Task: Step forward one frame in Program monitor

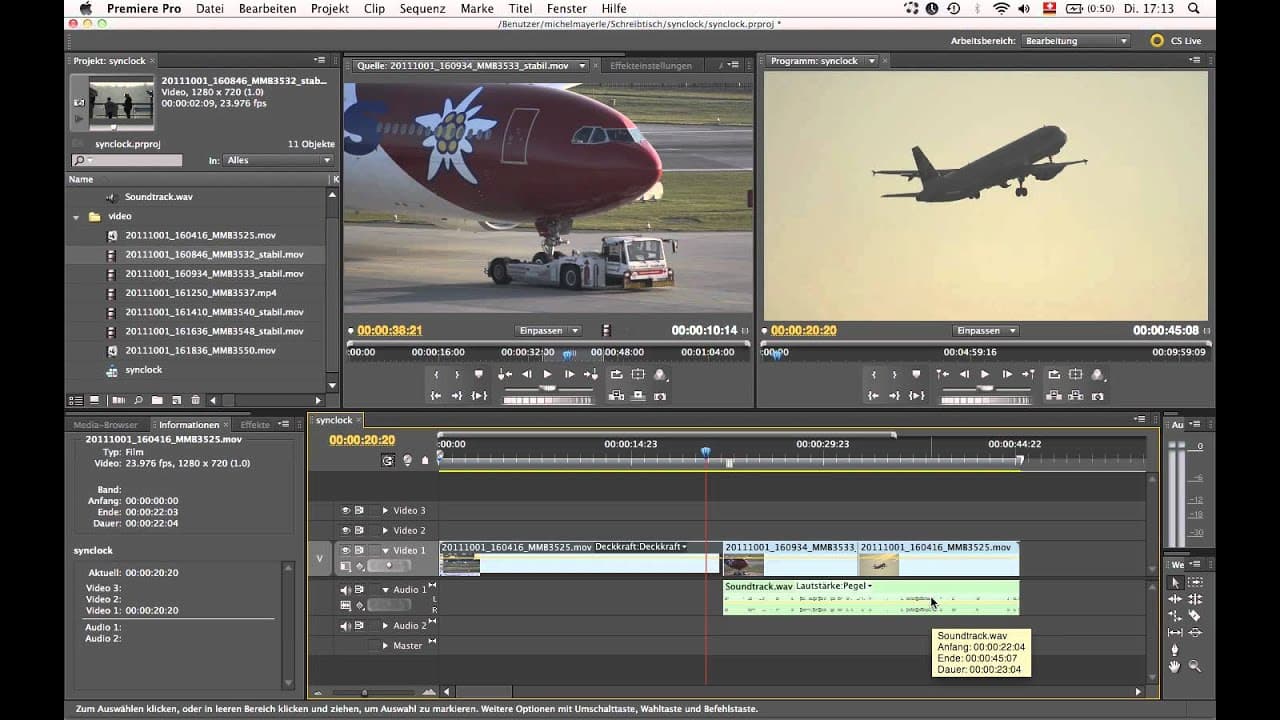Action: [x=1006, y=374]
